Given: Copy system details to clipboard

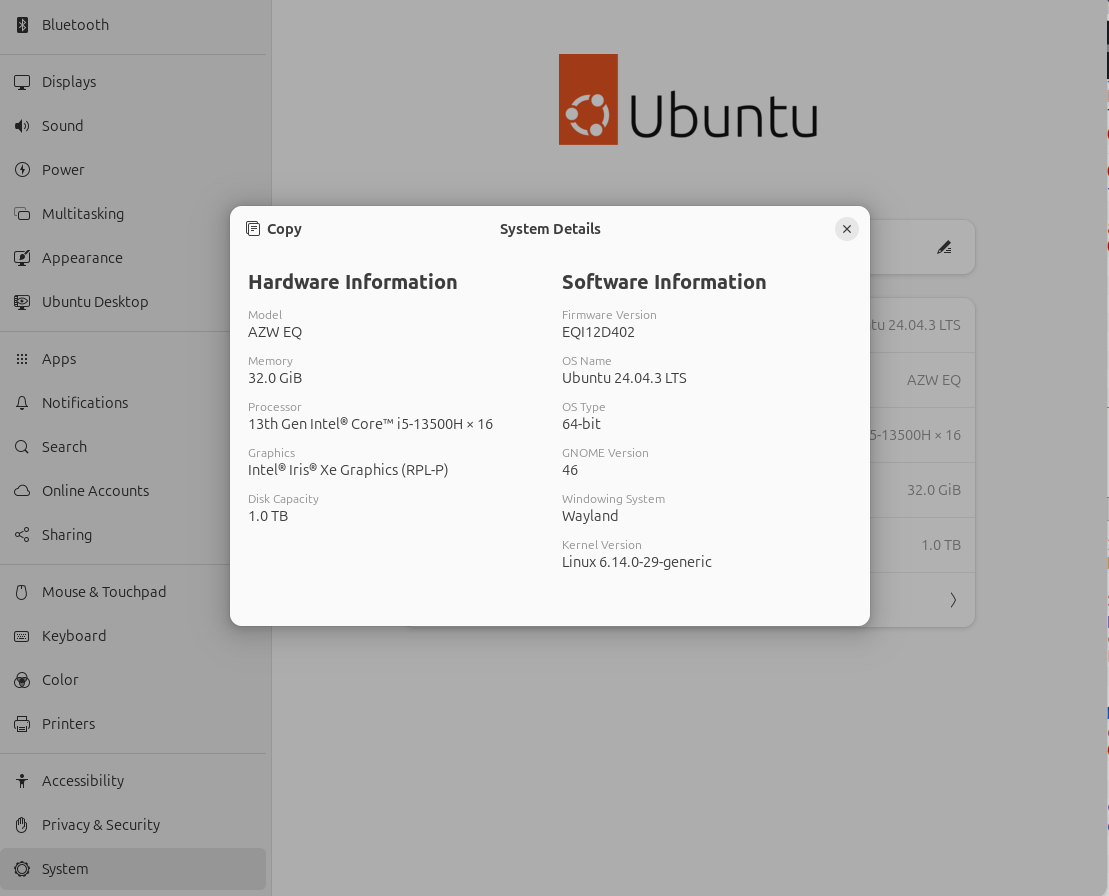Looking at the screenshot, I should (274, 229).
